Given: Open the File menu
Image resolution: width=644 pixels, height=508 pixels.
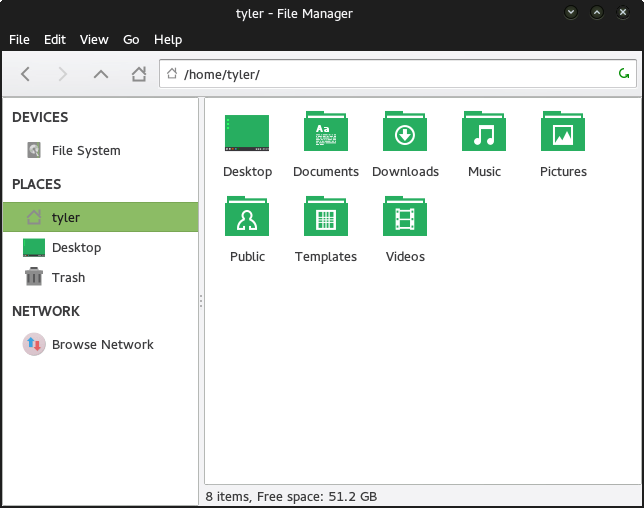Looking at the screenshot, I should click(19, 39).
